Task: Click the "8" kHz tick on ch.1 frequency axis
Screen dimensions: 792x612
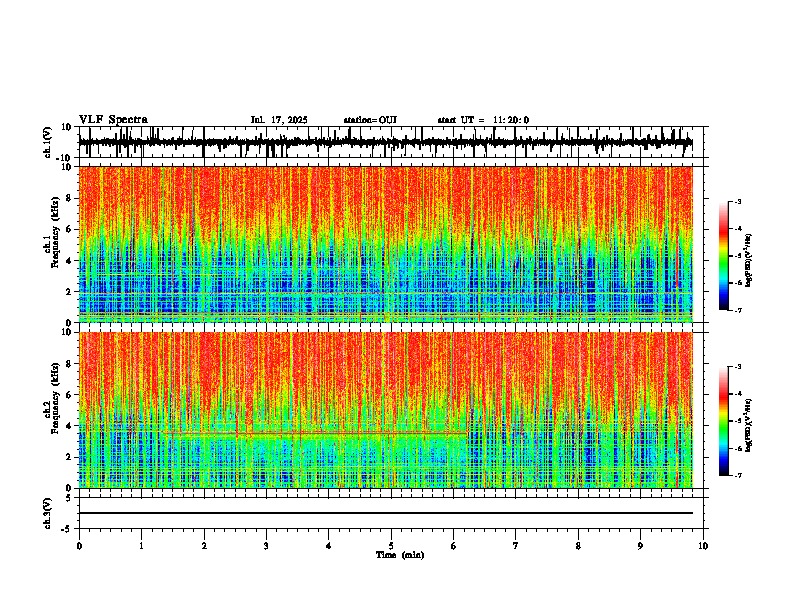Action: (70, 198)
